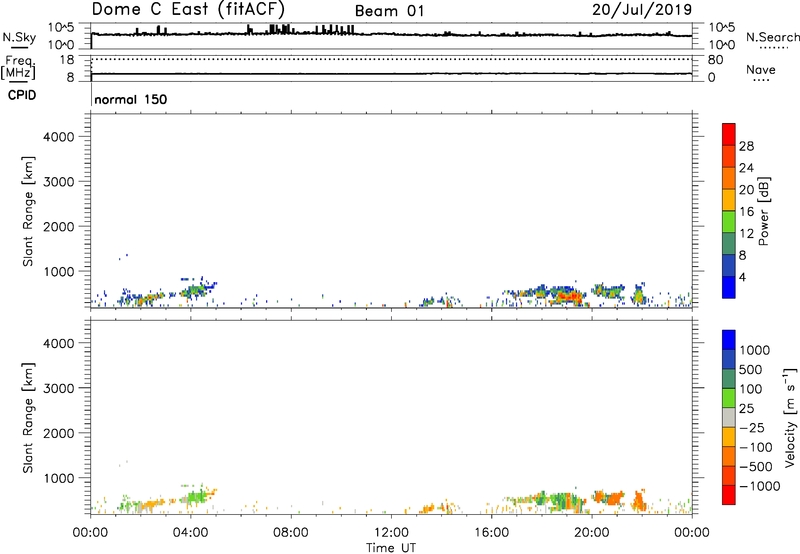800x554 pixels.
Task: Click the 'Nave' legend label
Action: tap(760, 69)
